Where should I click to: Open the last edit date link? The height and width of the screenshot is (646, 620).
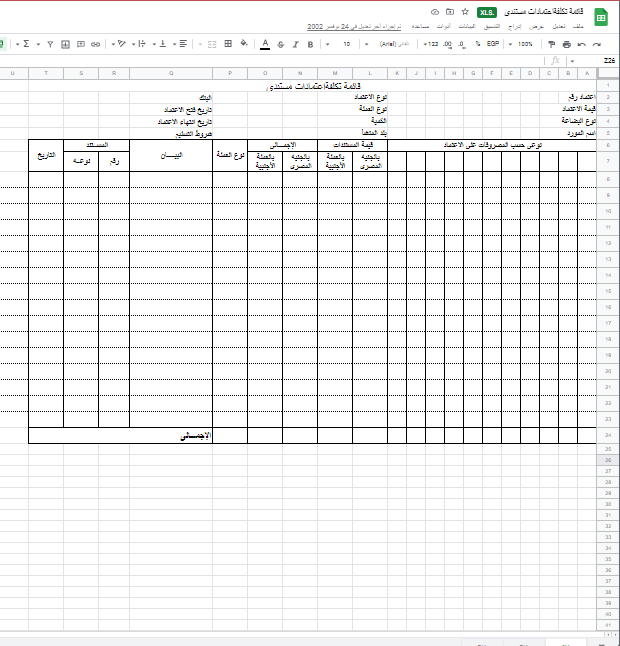pyautogui.click(x=350, y=26)
